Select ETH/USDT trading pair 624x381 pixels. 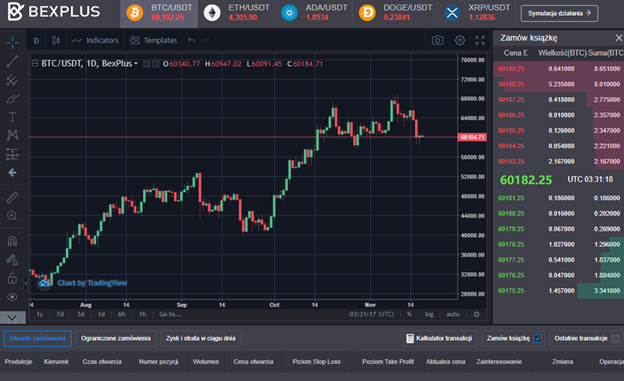(237, 13)
